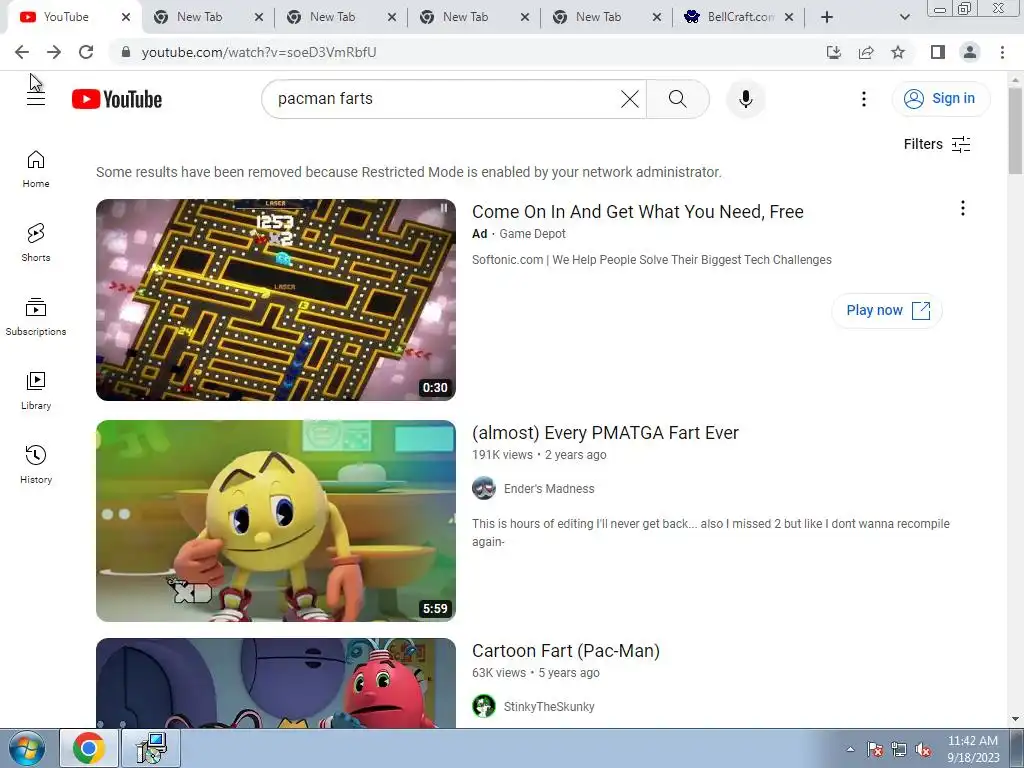This screenshot has height=768, width=1024.
Task: Click the Softonic.com ad description text
Action: click(652, 260)
